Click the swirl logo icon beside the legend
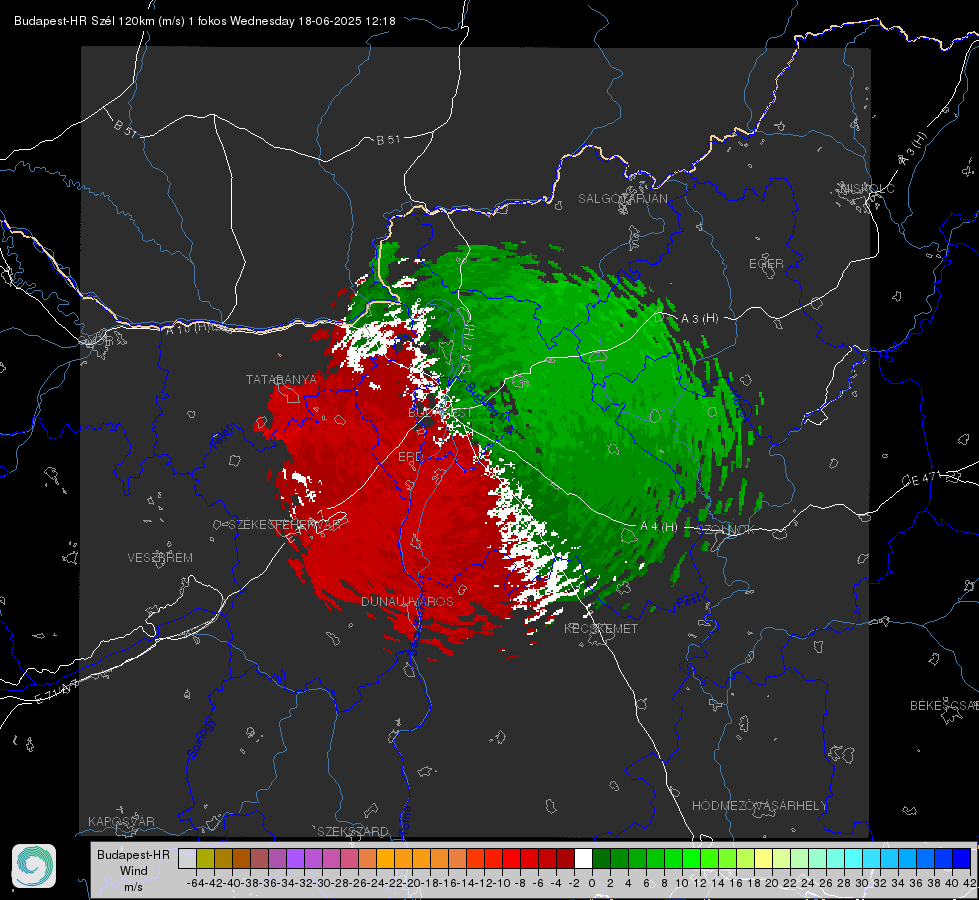Image resolution: width=979 pixels, height=900 pixels. click(x=34, y=866)
